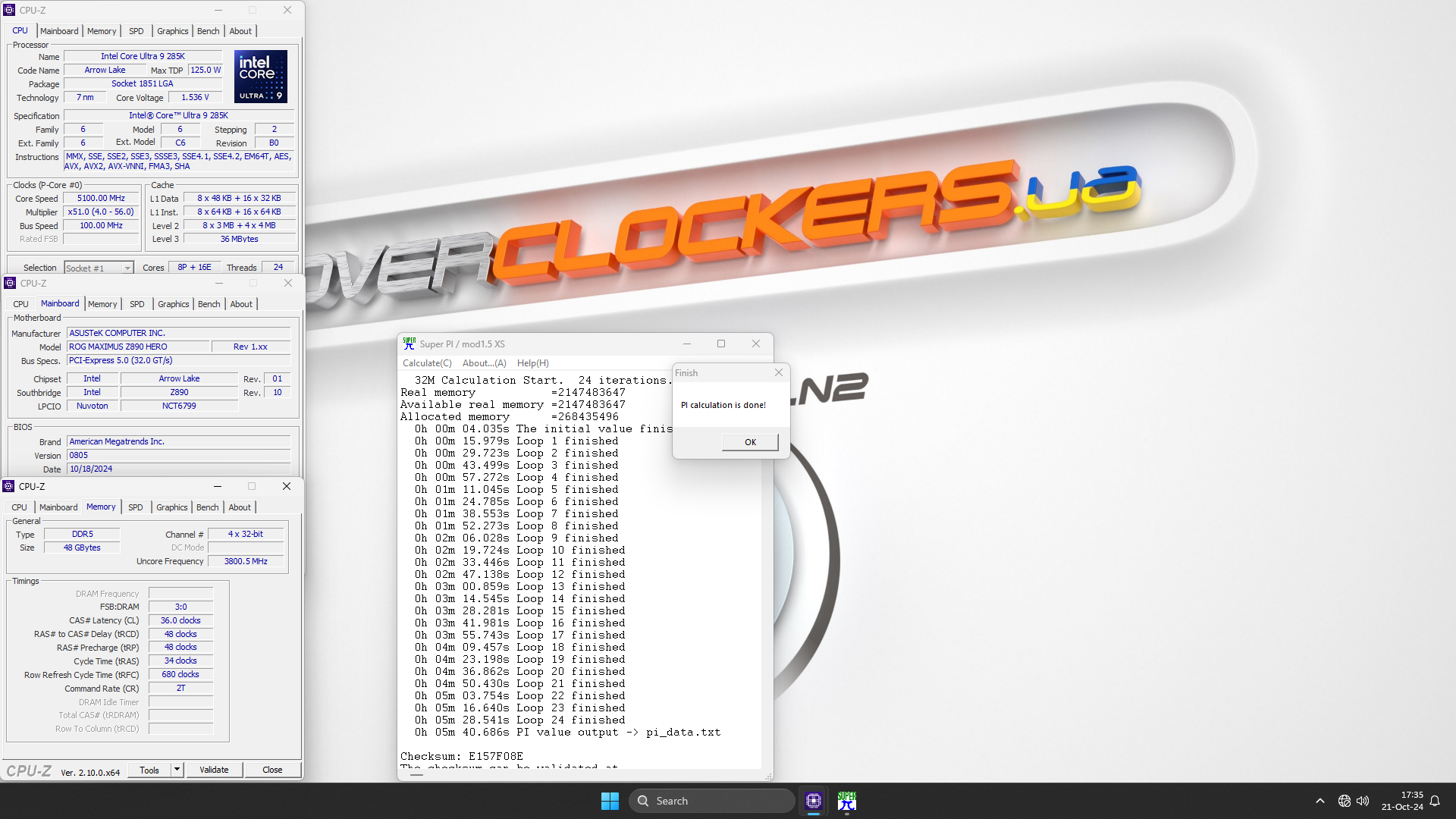Click the Tools button
Screen dimensions: 1456x819
[x=149, y=770]
